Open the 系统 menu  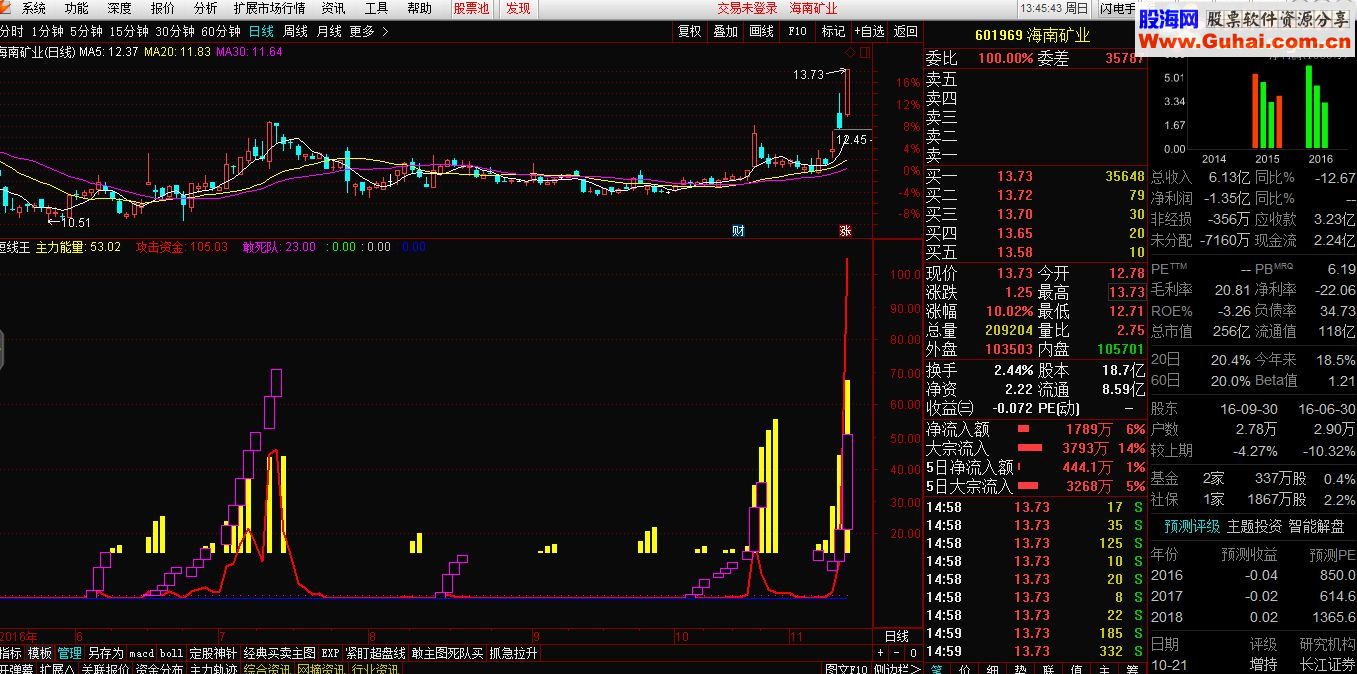pos(34,8)
